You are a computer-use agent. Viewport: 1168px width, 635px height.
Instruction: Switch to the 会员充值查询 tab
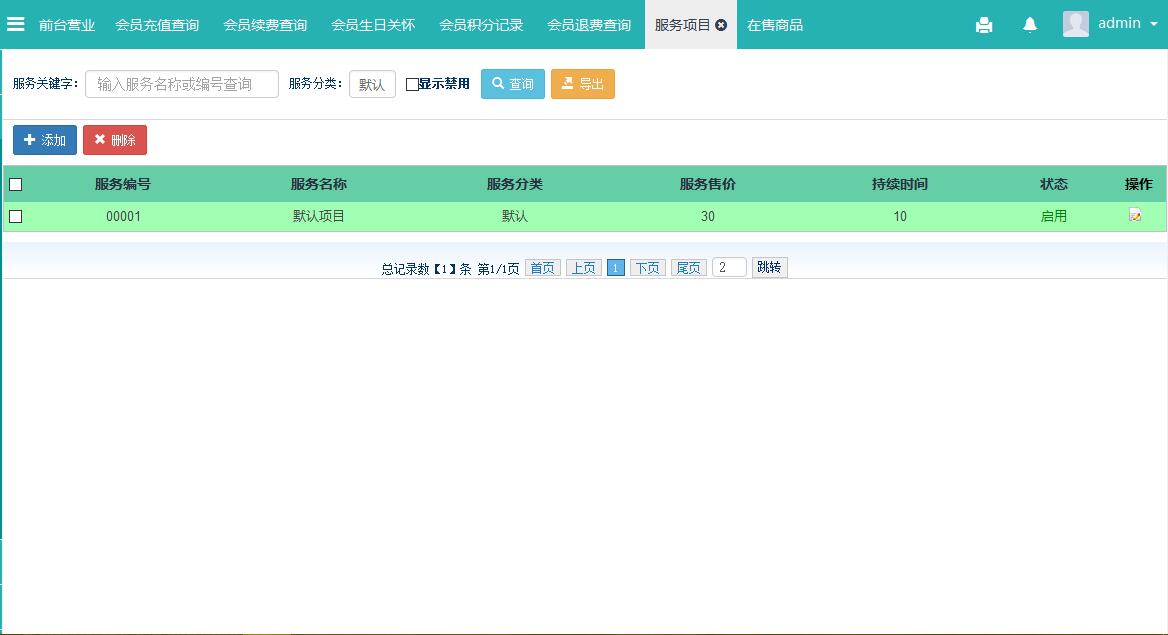(157, 25)
